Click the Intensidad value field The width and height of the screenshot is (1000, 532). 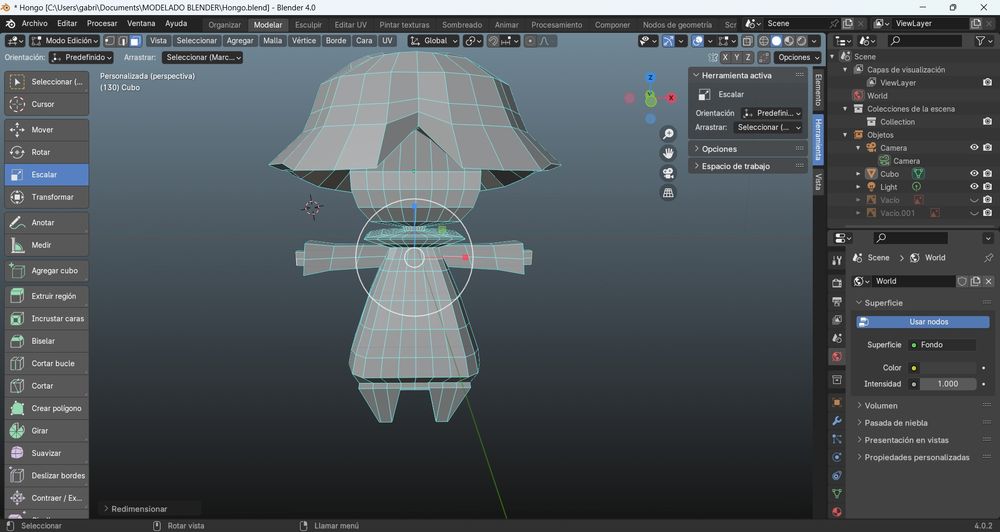[x=947, y=384]
